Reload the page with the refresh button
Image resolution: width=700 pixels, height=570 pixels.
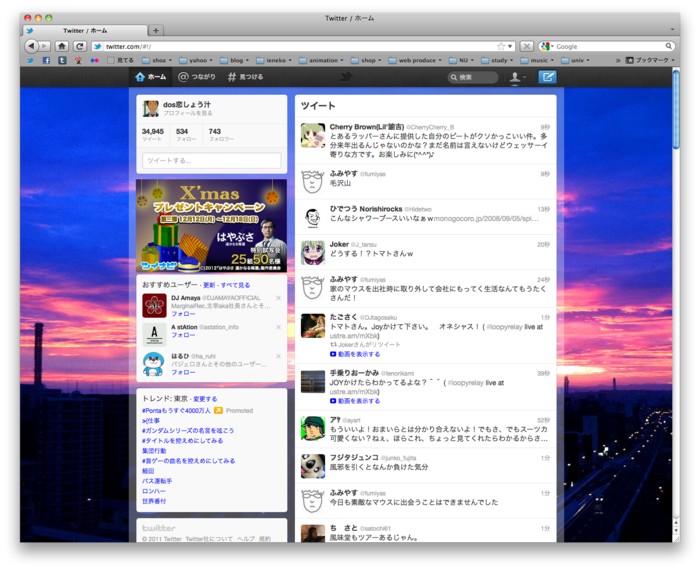point(79,46)
